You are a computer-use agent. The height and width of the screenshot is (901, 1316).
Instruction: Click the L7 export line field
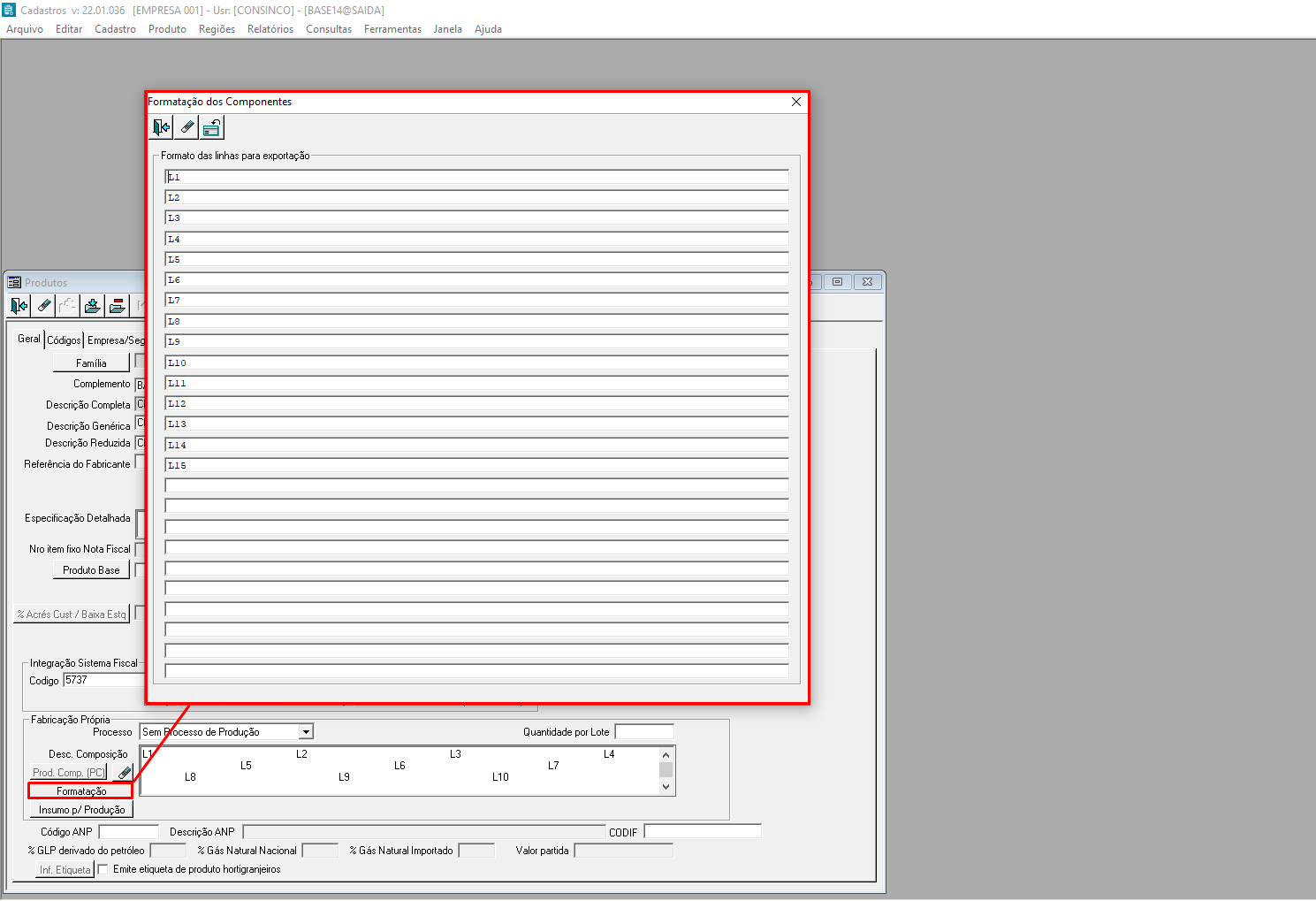(x=476, y=301)
